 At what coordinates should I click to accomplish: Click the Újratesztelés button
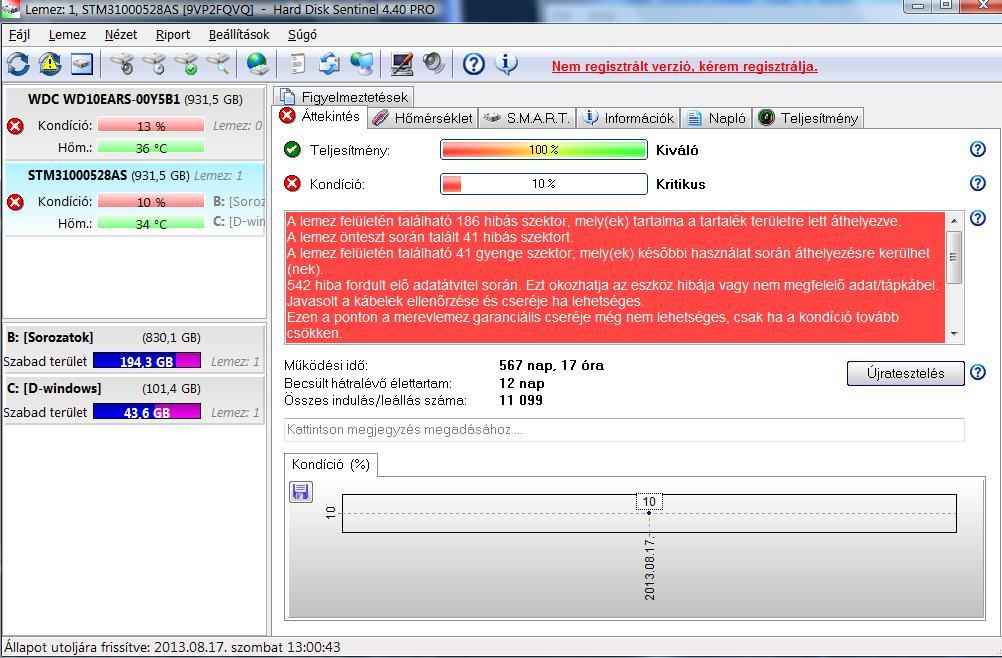906,373
